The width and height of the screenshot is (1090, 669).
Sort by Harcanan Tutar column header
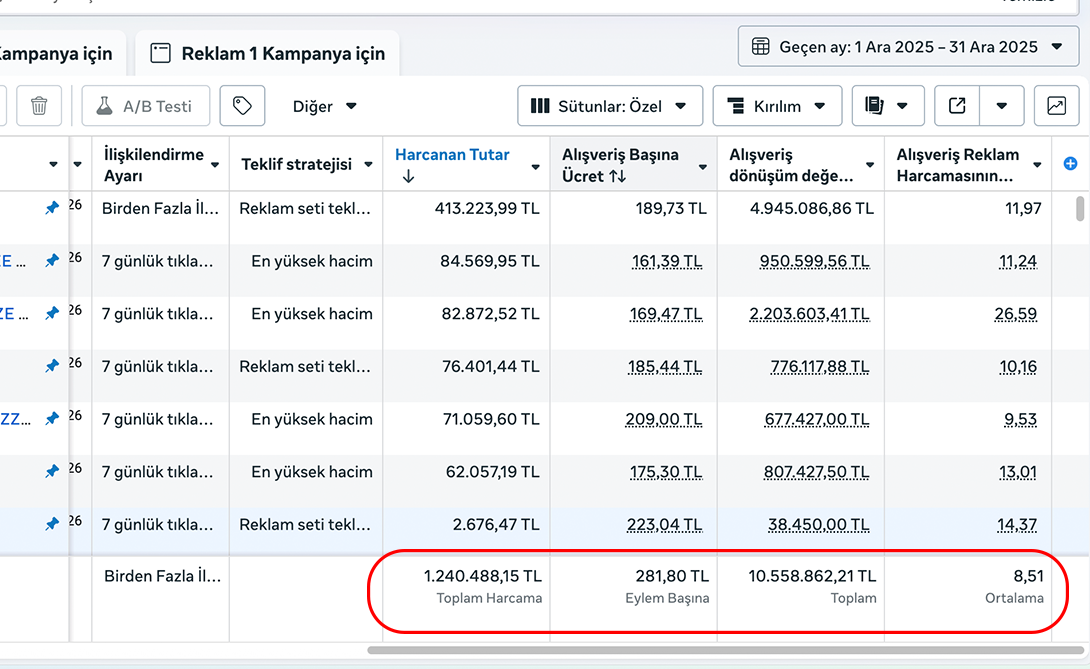(x=452, y=155)
